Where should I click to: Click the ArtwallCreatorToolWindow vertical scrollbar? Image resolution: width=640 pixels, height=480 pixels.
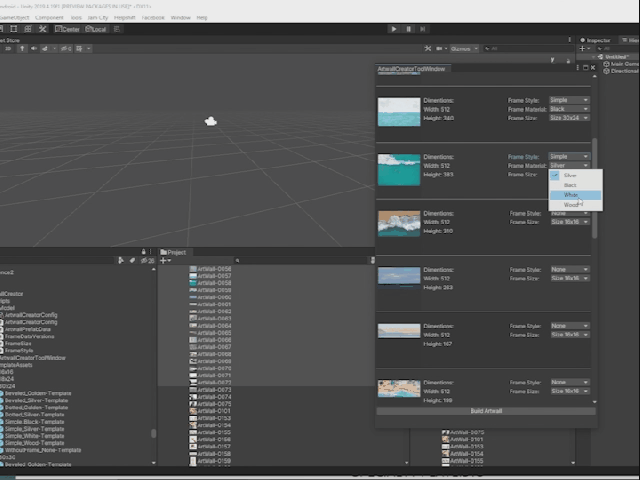pos(594,188)
